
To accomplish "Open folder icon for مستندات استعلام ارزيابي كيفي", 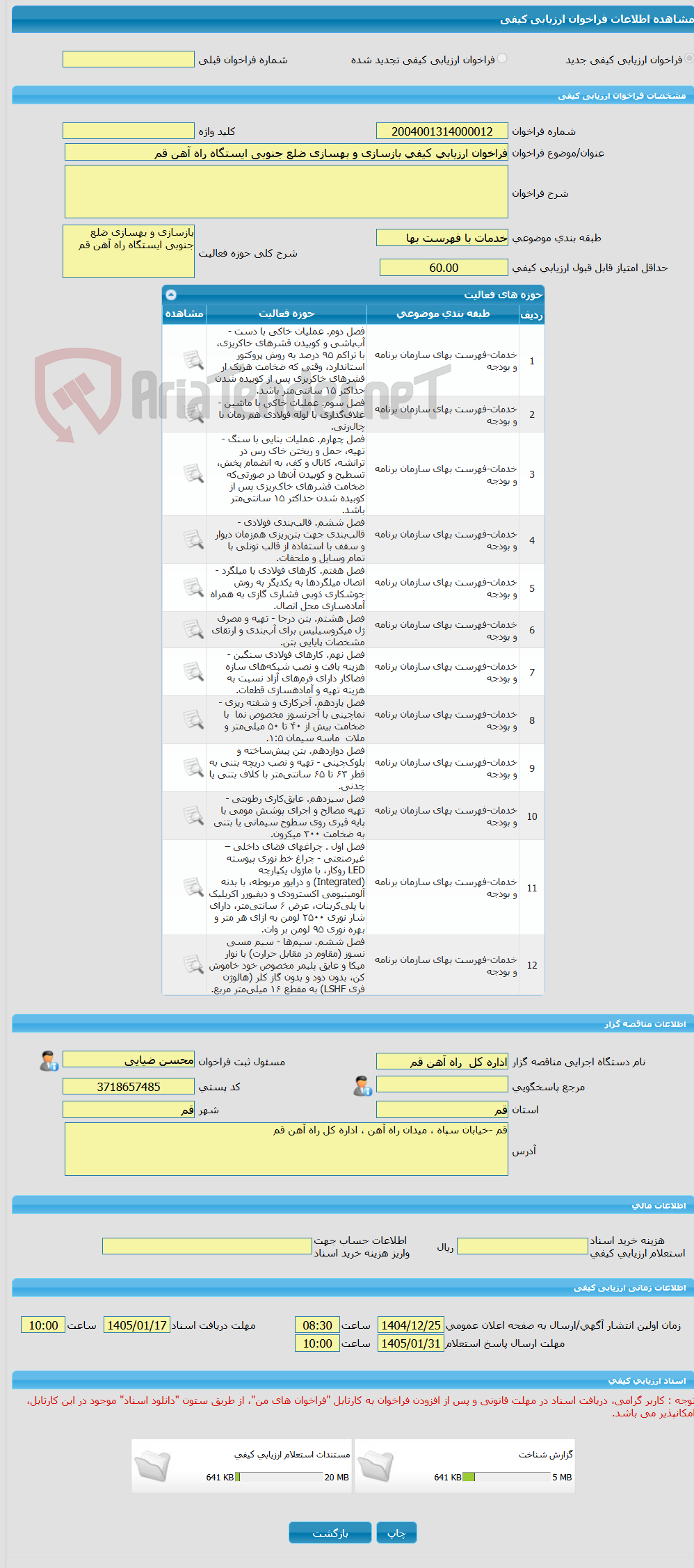I will point(152,1466).
